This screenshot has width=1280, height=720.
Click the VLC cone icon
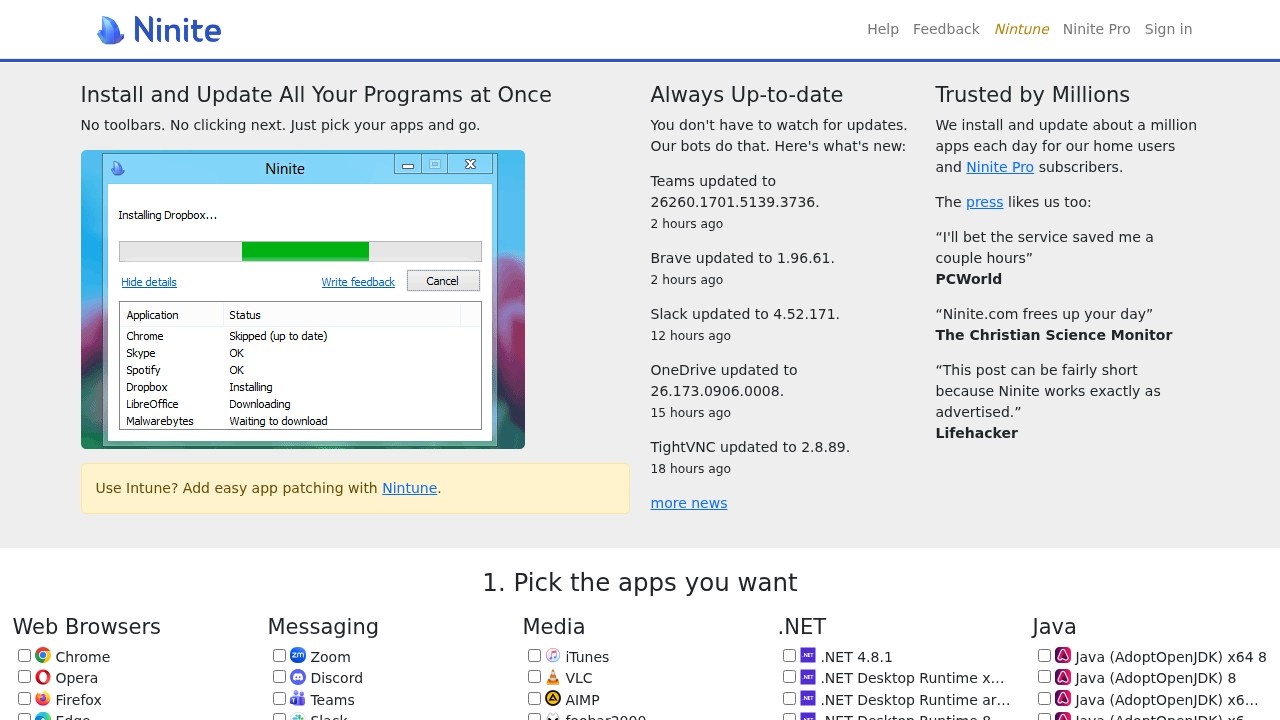tap(553, 677)
